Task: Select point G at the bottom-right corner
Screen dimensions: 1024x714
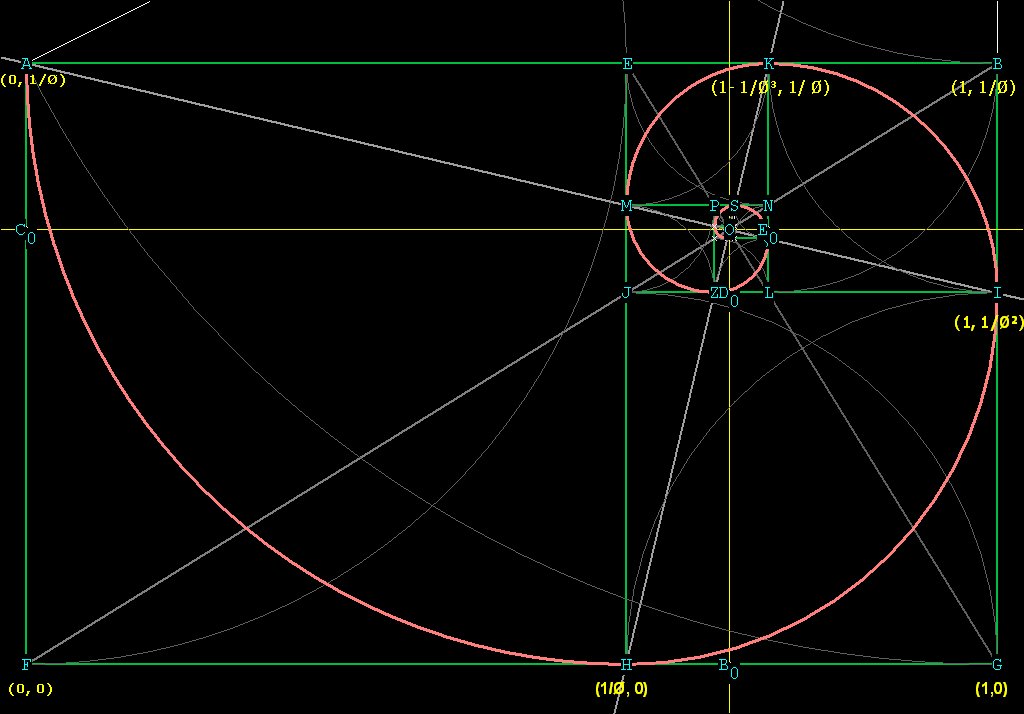Action: coord(996,663)
